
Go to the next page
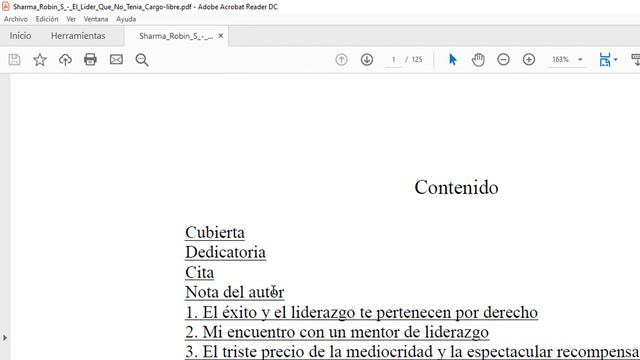coord(367,60)
